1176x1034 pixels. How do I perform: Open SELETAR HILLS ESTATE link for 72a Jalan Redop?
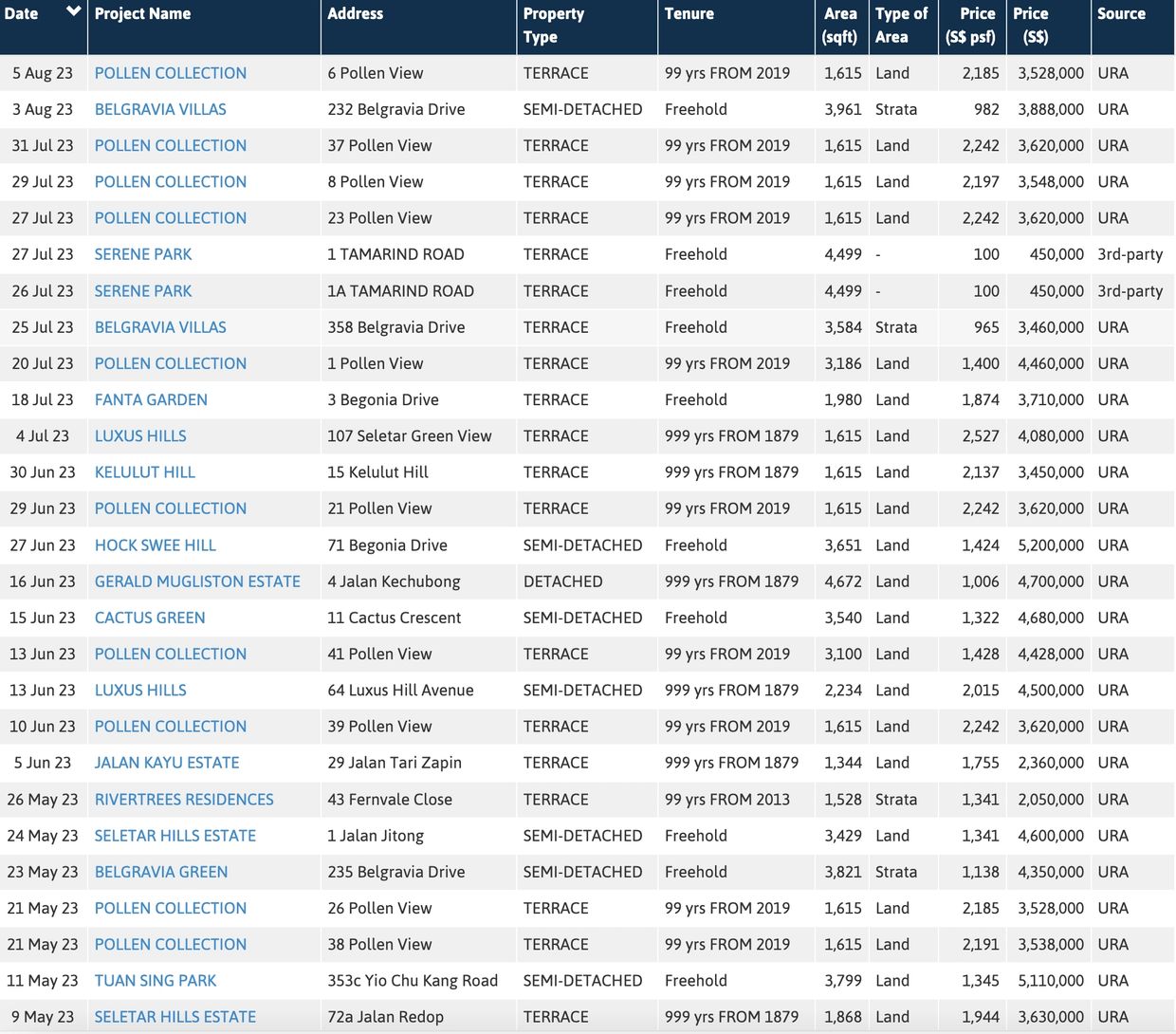(175, 1016)
